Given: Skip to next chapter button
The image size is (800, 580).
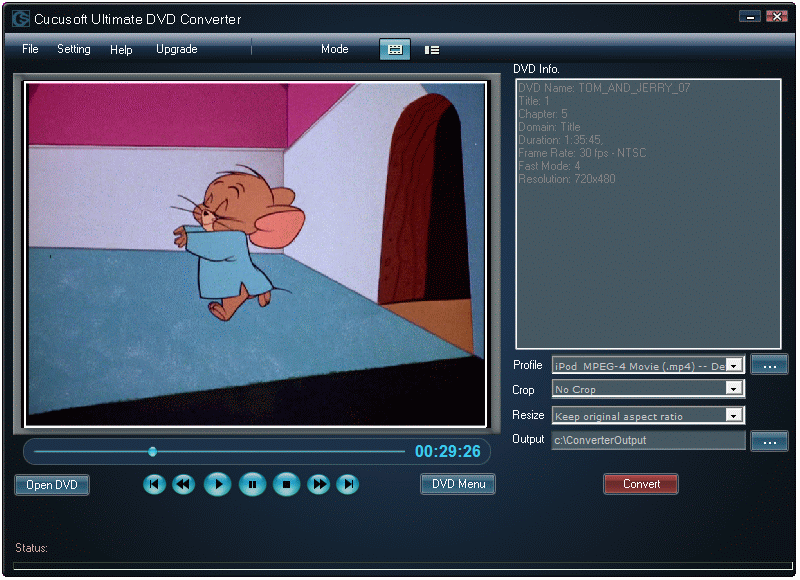Looking at the screenshot, I should click(348, 485).
